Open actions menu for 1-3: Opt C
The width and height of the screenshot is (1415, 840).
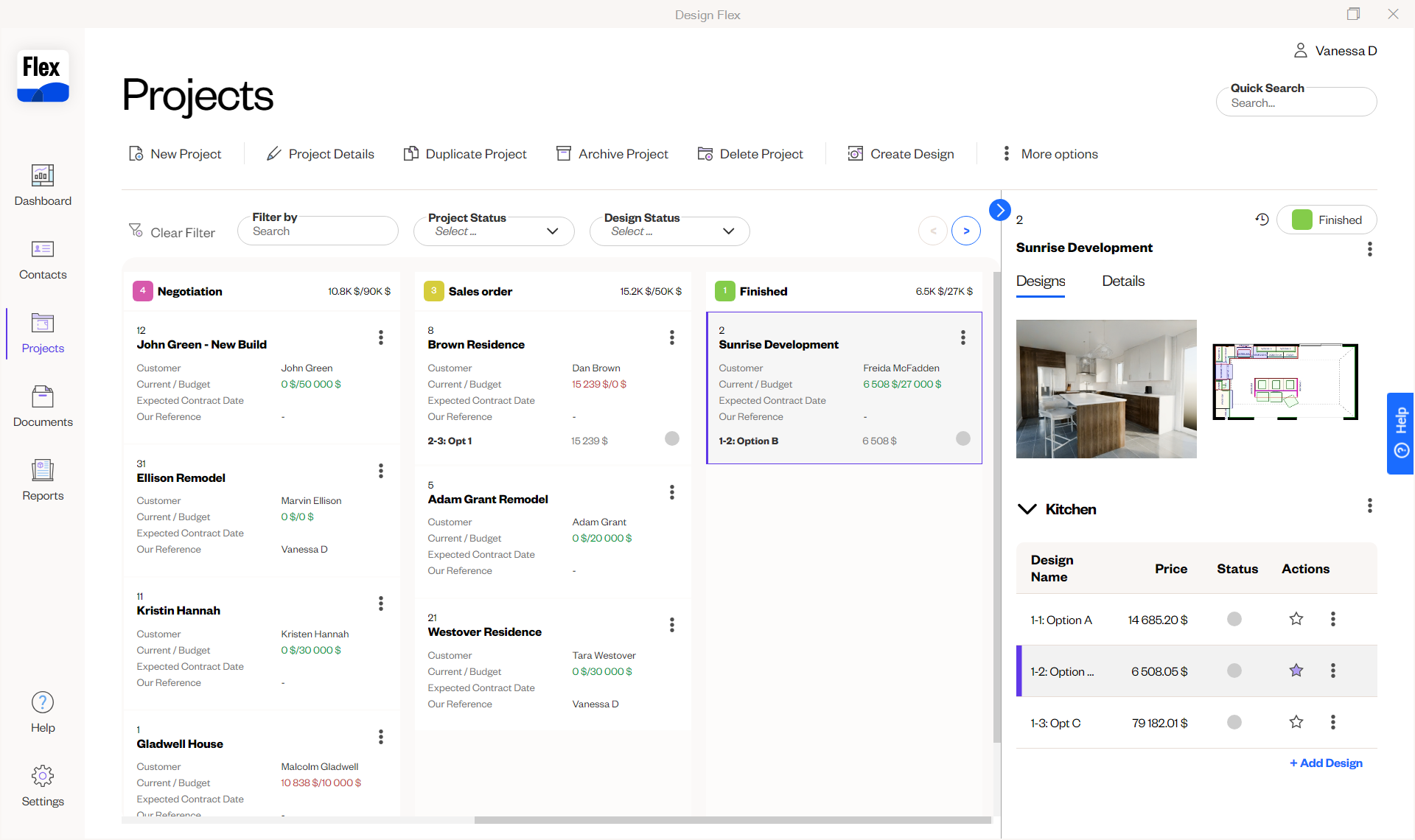1333,722
